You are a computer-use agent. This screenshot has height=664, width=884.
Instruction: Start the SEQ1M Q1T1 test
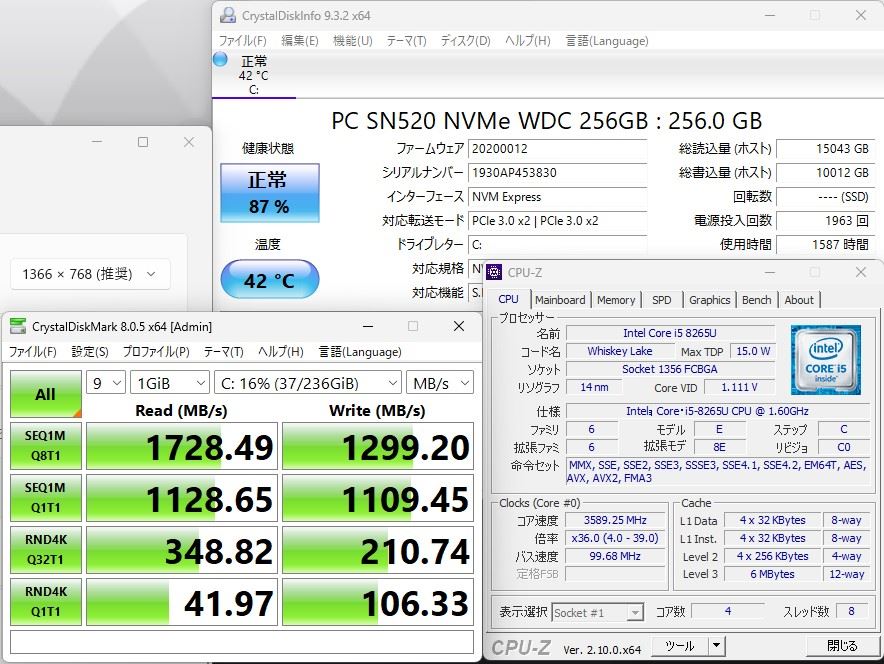[46, 498]
